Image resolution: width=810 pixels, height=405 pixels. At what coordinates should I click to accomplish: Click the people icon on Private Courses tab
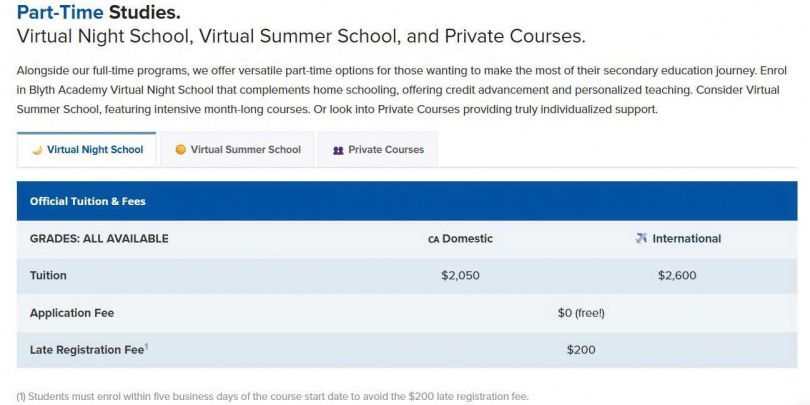click(x=338, y=150)
